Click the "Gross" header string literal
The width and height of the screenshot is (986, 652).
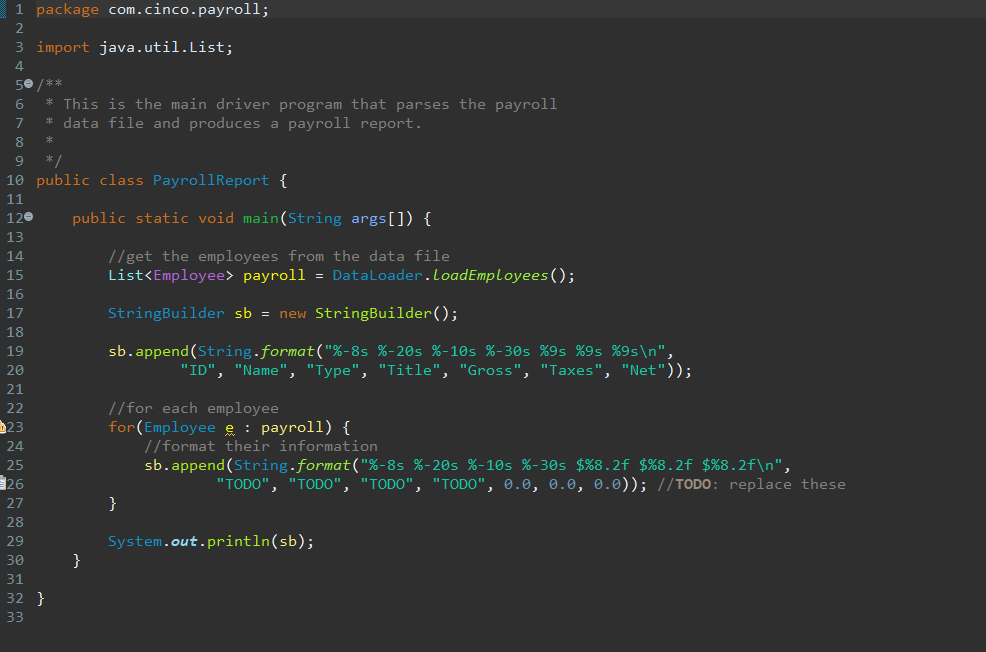pos(489,370)
